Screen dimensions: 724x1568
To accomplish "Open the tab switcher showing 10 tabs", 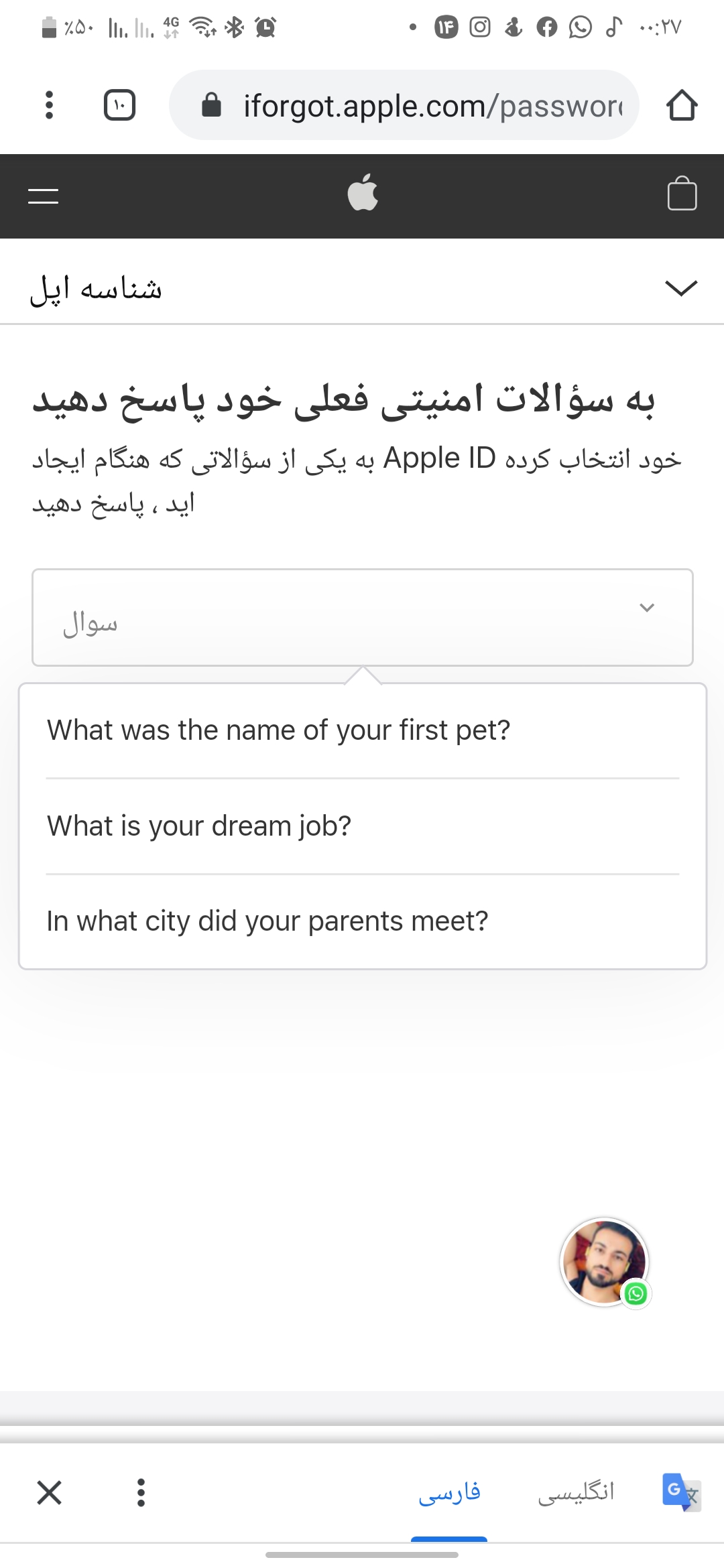I will [119, 105].
